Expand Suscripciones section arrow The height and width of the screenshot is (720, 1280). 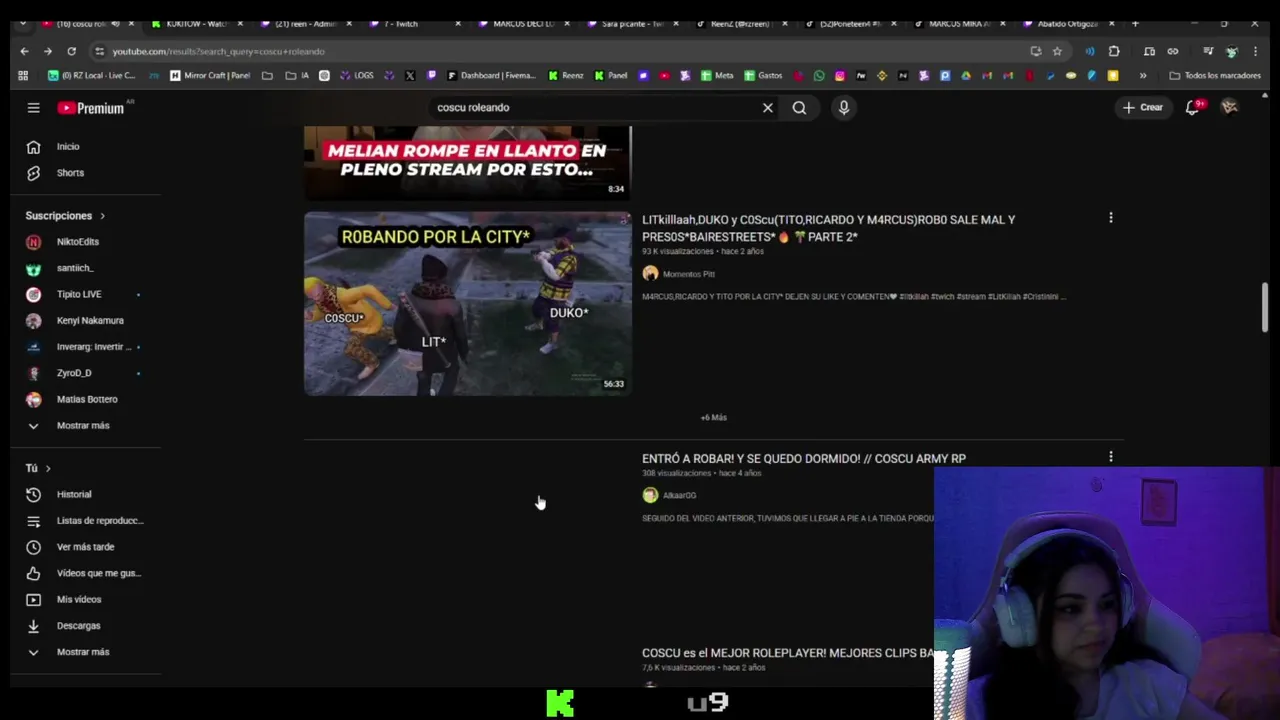click(102, 216)
